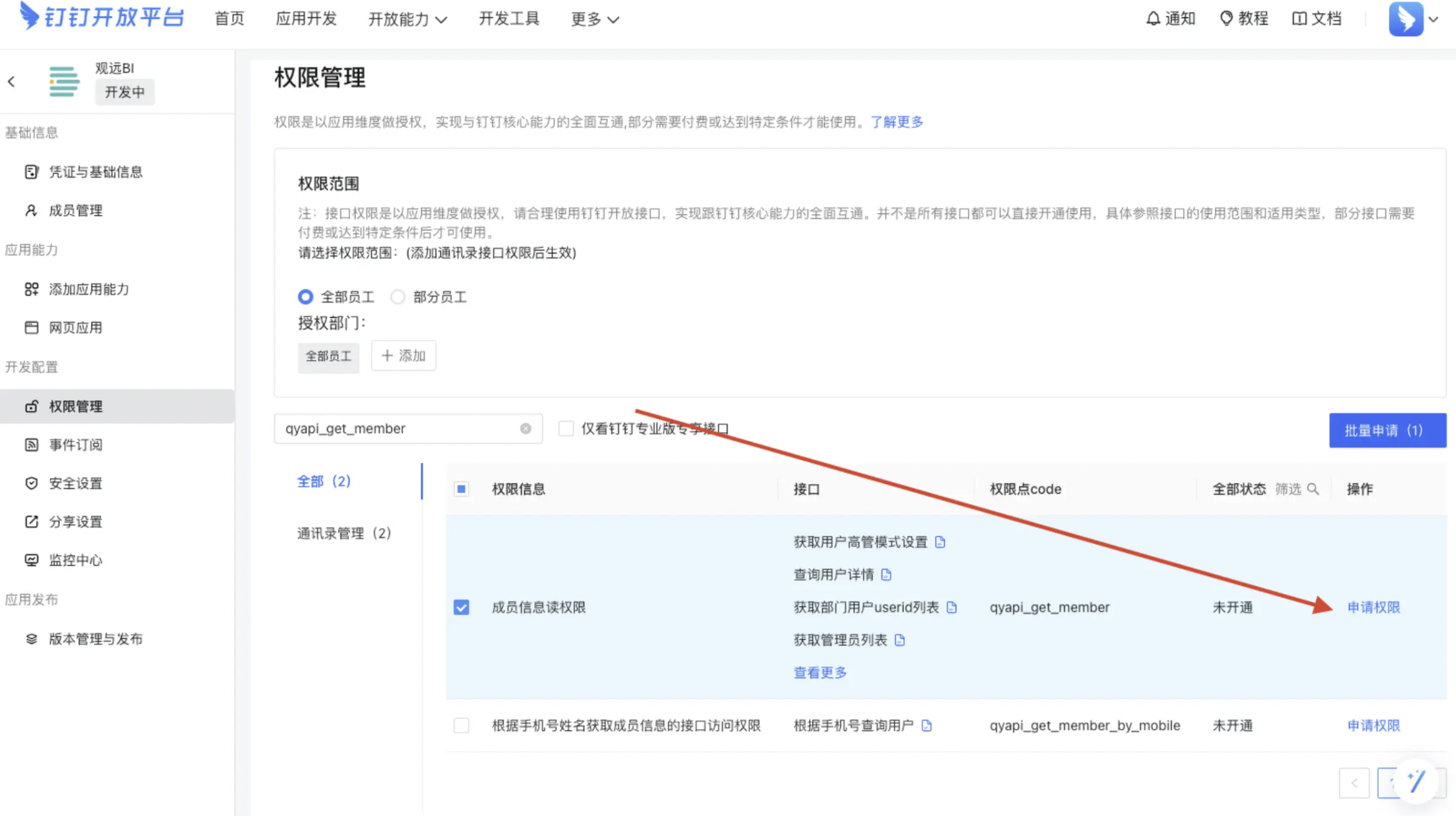This screenshot has height=816, width=1456.
Task: Click 网页应用 window icon
Action: 32,327
